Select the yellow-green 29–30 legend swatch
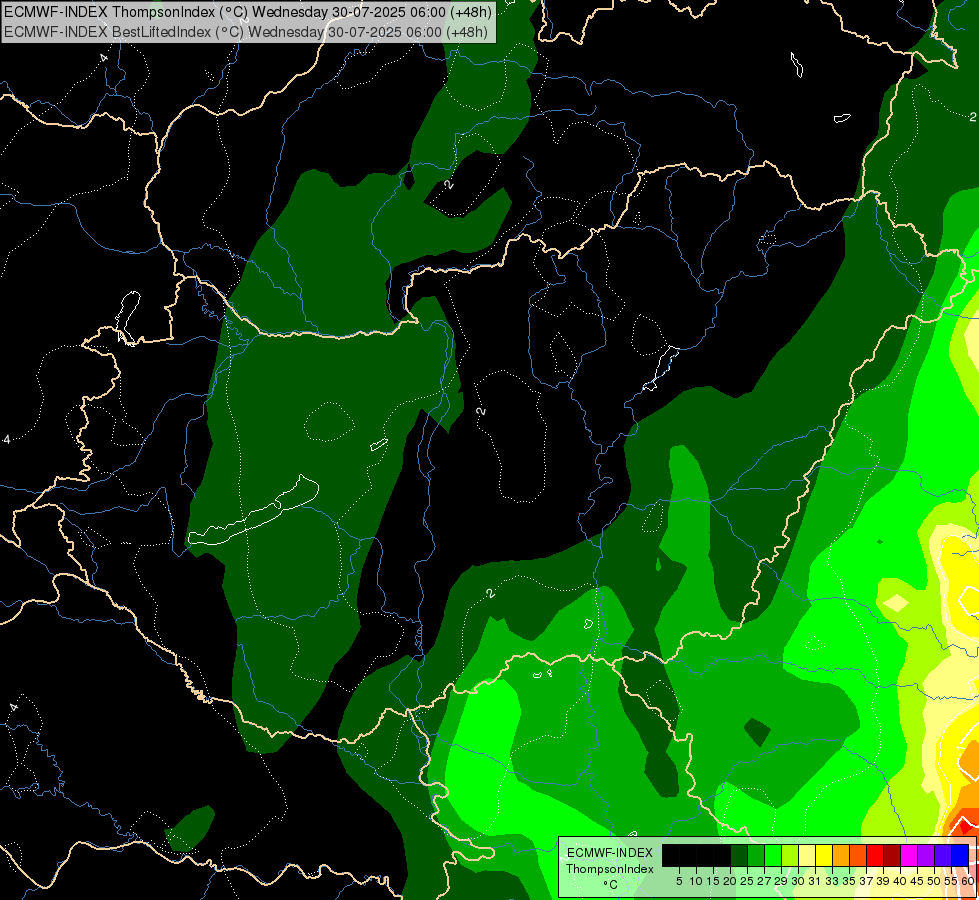979x900 pixels. (x=790, y=855)
